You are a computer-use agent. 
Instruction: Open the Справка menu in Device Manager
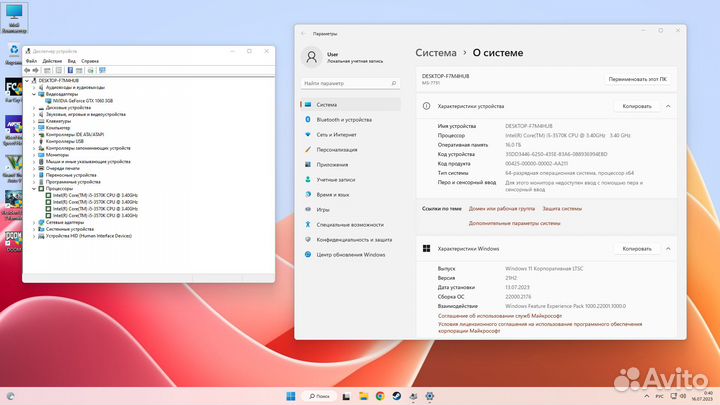pos(90,61)
